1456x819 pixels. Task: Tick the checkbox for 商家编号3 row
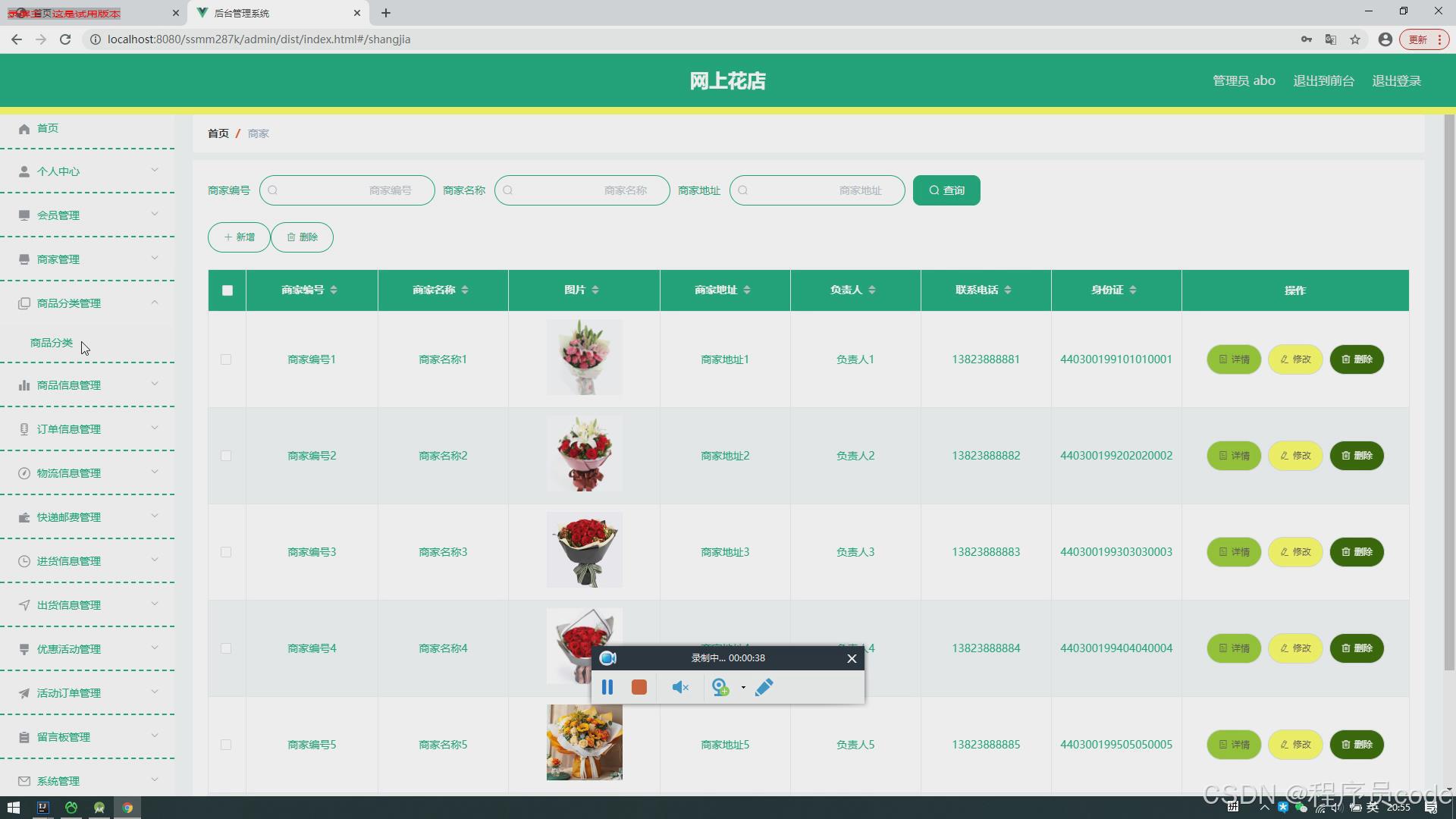(x=226, y=552)
